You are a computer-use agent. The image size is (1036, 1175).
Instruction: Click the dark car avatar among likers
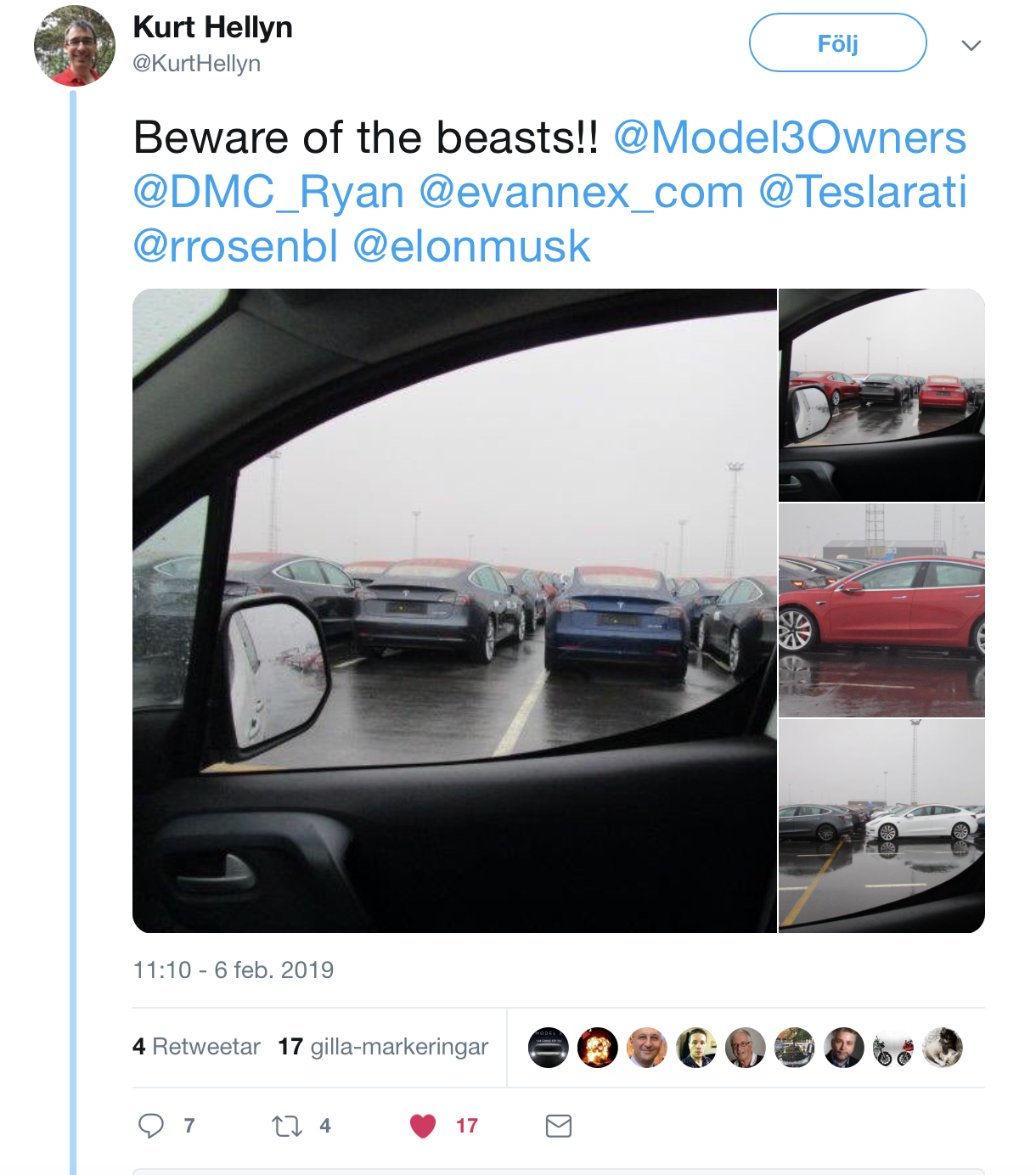548,1047
